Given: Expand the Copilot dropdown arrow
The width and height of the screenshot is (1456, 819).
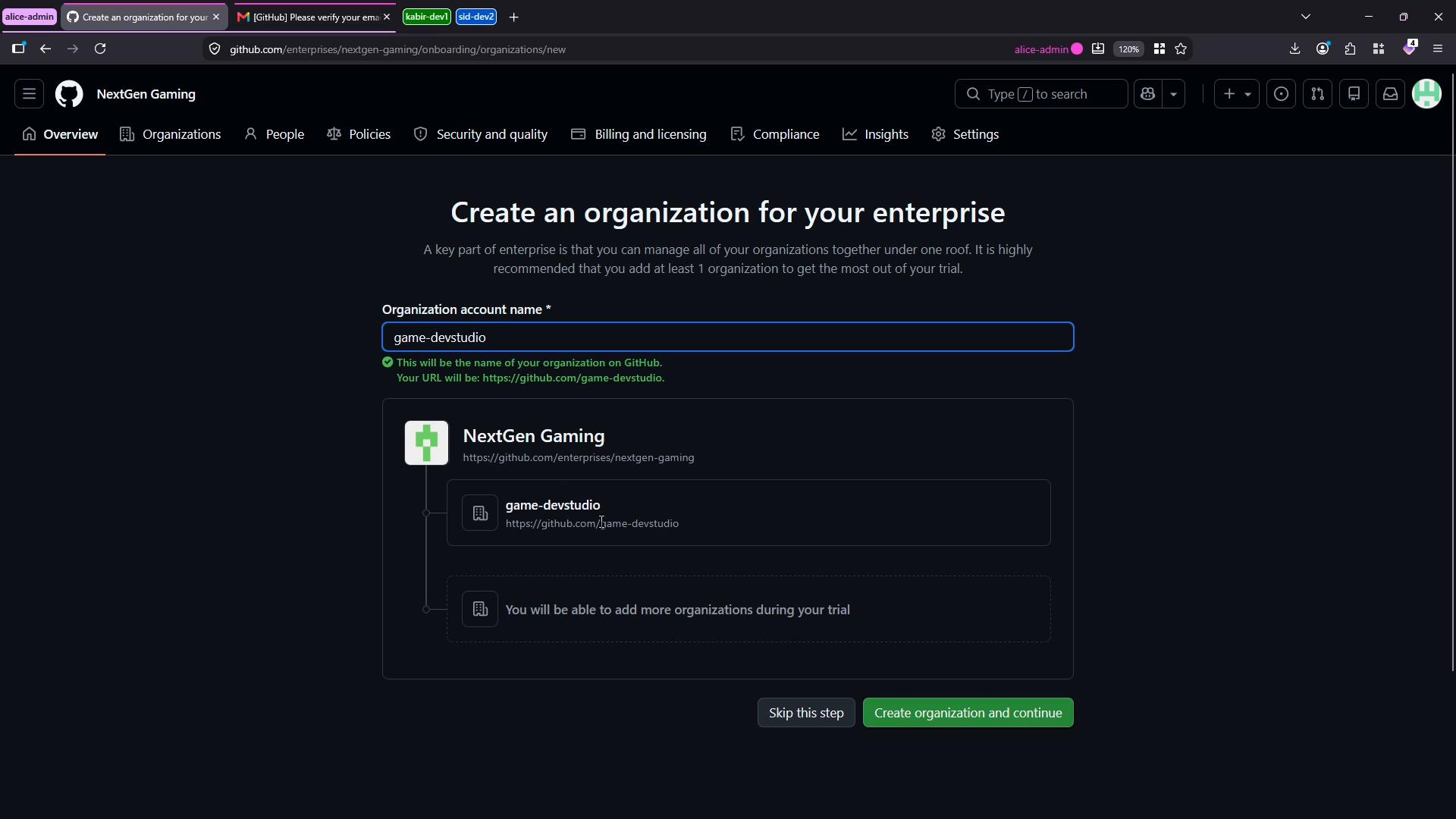Looking at the screenshot, I should pos(1173,94).
